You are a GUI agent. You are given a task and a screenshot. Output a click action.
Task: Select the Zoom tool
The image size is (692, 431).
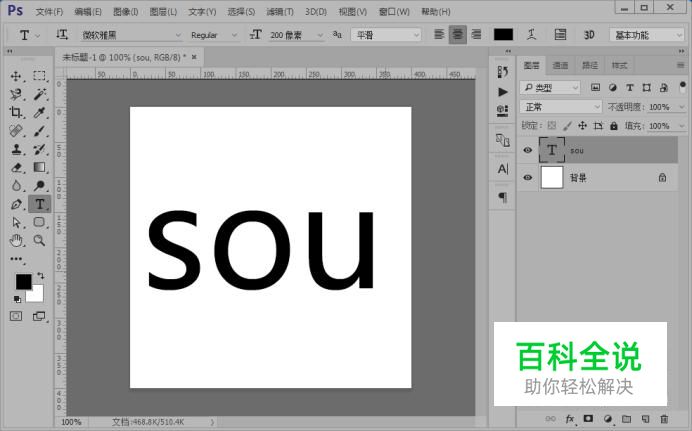point(39,241)
